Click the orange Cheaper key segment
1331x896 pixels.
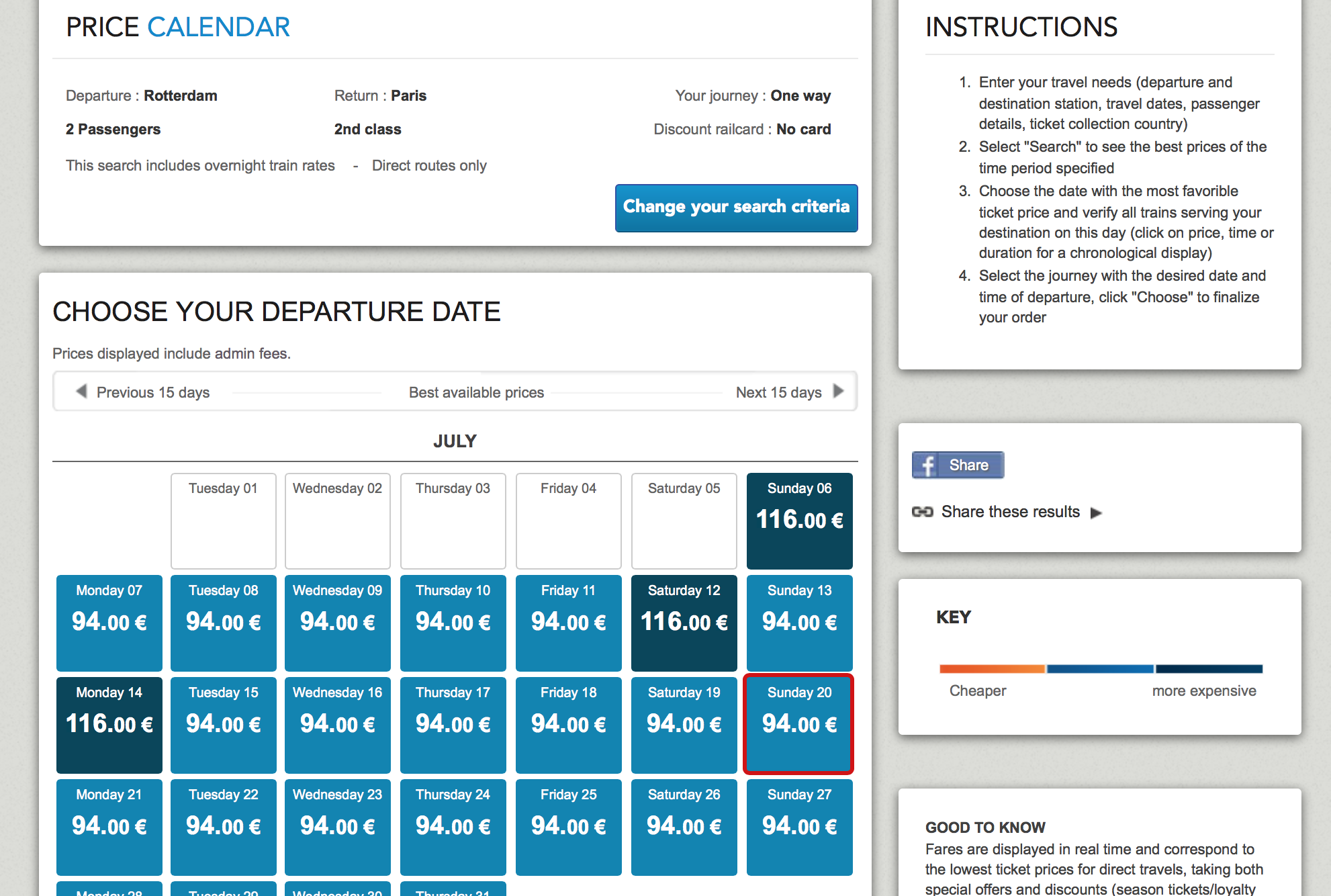[992, 669]
